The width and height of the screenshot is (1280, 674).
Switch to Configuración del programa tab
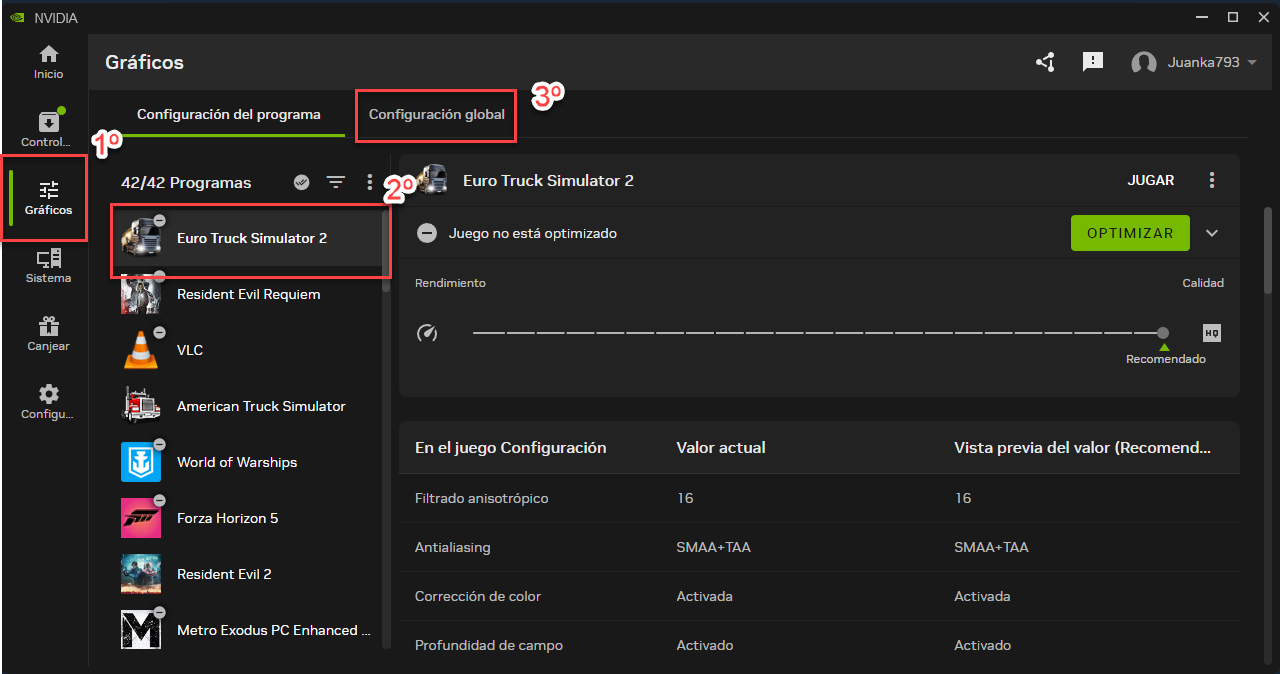(x=229, y=114)
